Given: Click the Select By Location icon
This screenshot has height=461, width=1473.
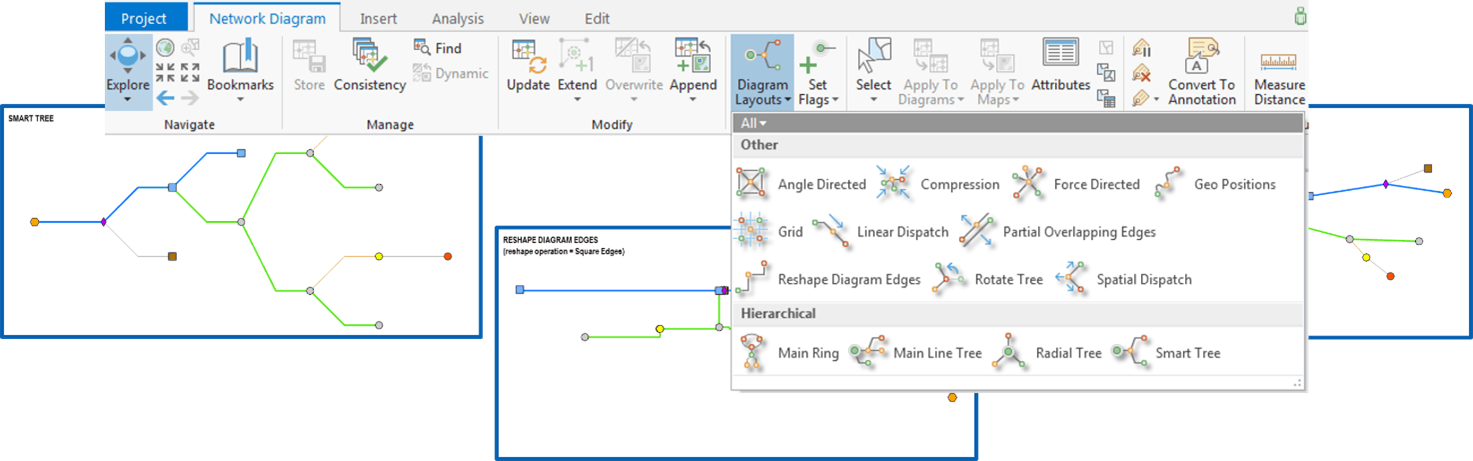Looking at the screenshot, I should pyautogui.click(x=1106, y=72).
